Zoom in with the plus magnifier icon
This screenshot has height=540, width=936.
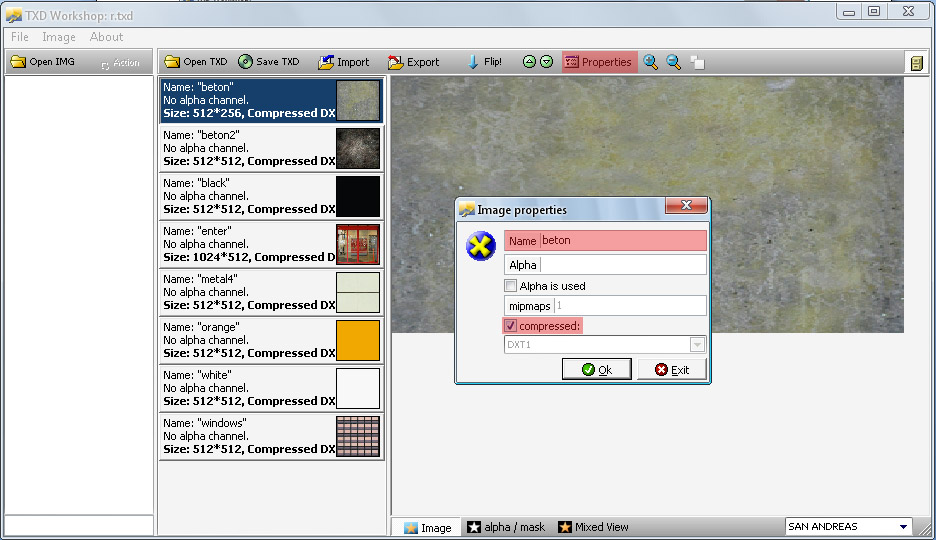pos(651,62)
